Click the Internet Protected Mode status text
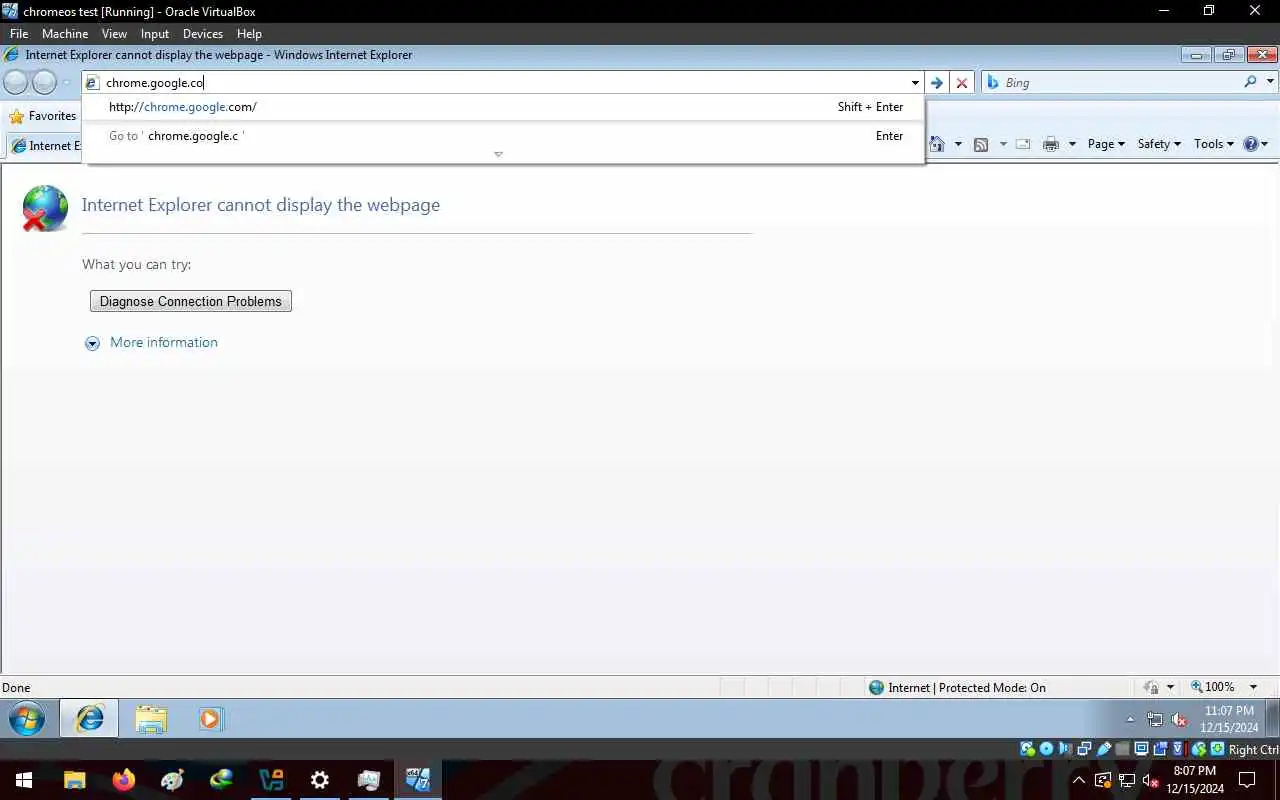 coord(967,687)
